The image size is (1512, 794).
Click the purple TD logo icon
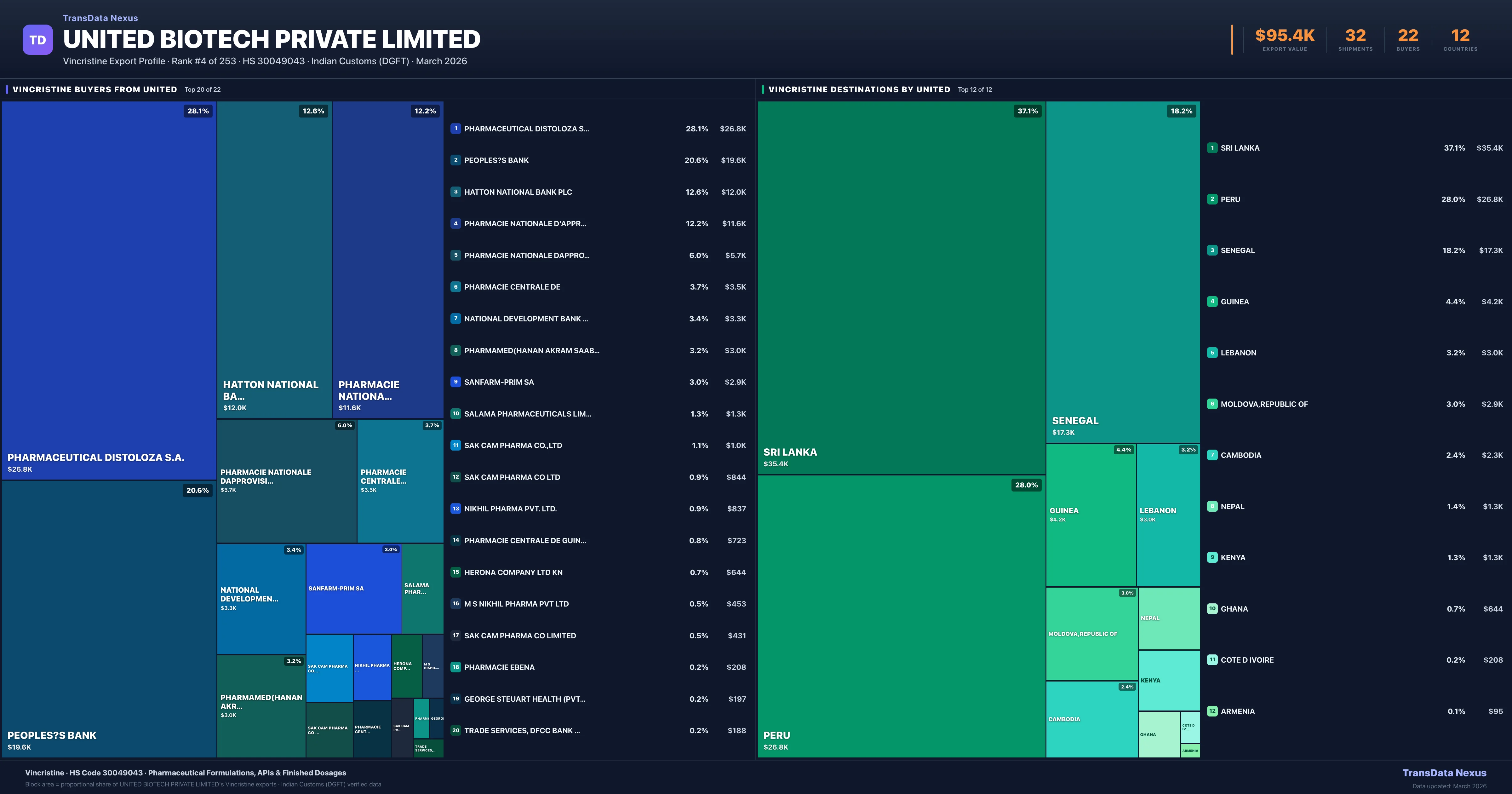(37, 40)
